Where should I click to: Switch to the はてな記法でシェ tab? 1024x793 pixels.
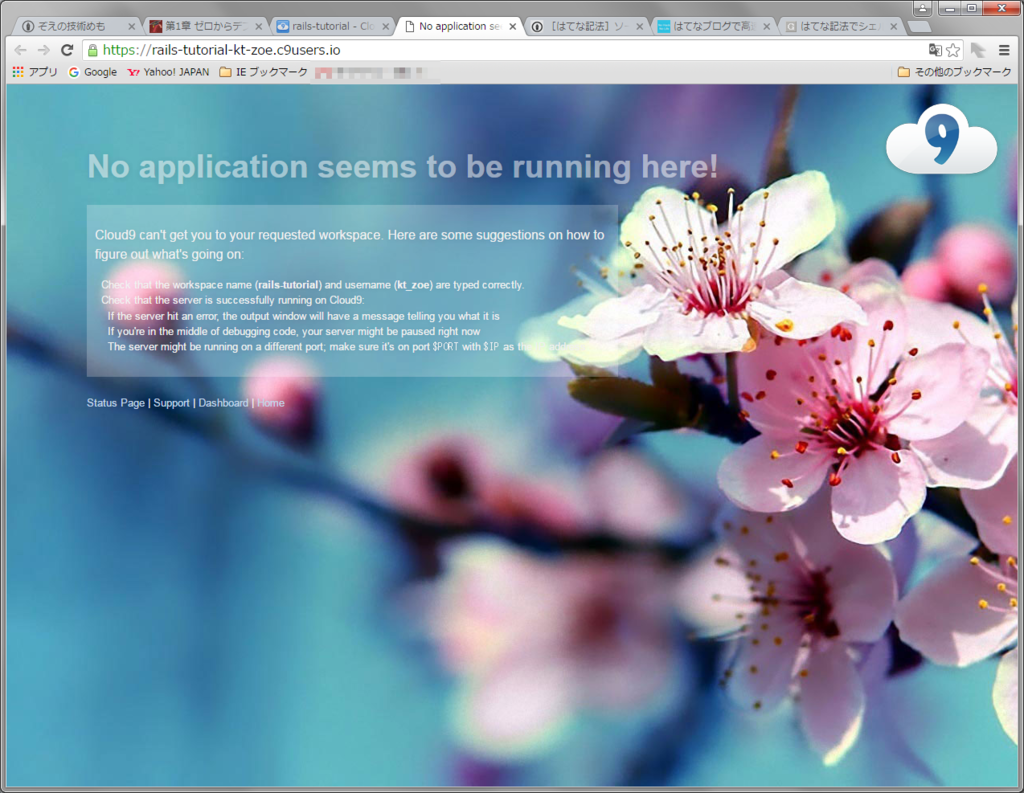point(840,26)
